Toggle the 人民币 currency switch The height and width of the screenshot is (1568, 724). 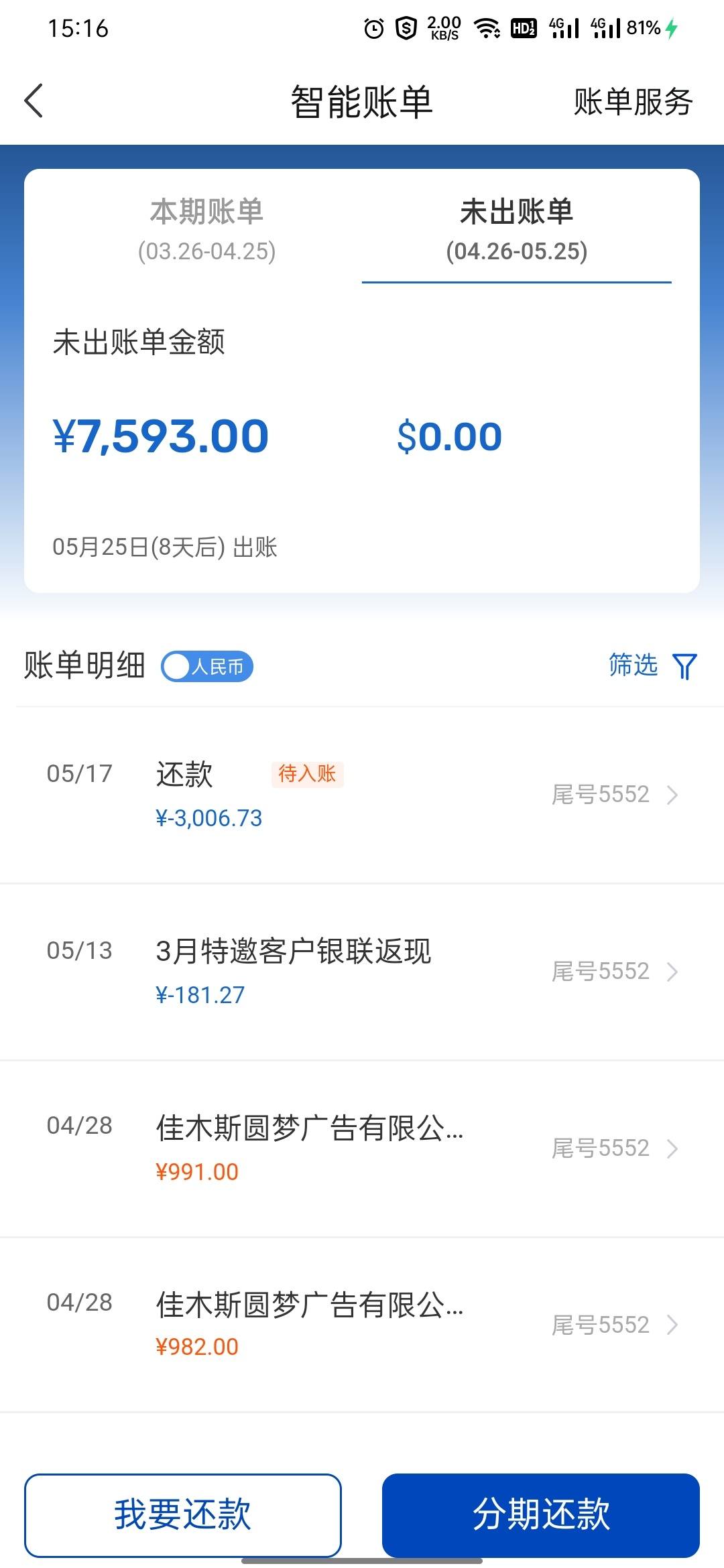point(207,667)
